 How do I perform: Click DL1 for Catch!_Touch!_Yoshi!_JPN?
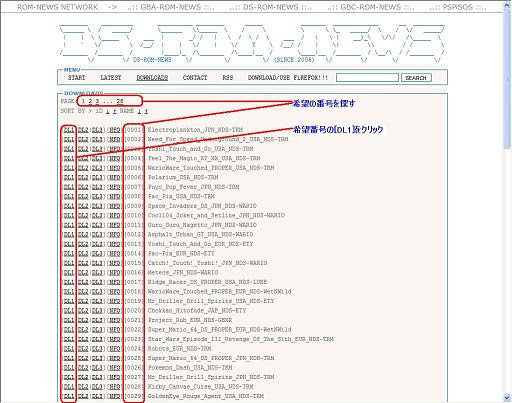[69, 263]
